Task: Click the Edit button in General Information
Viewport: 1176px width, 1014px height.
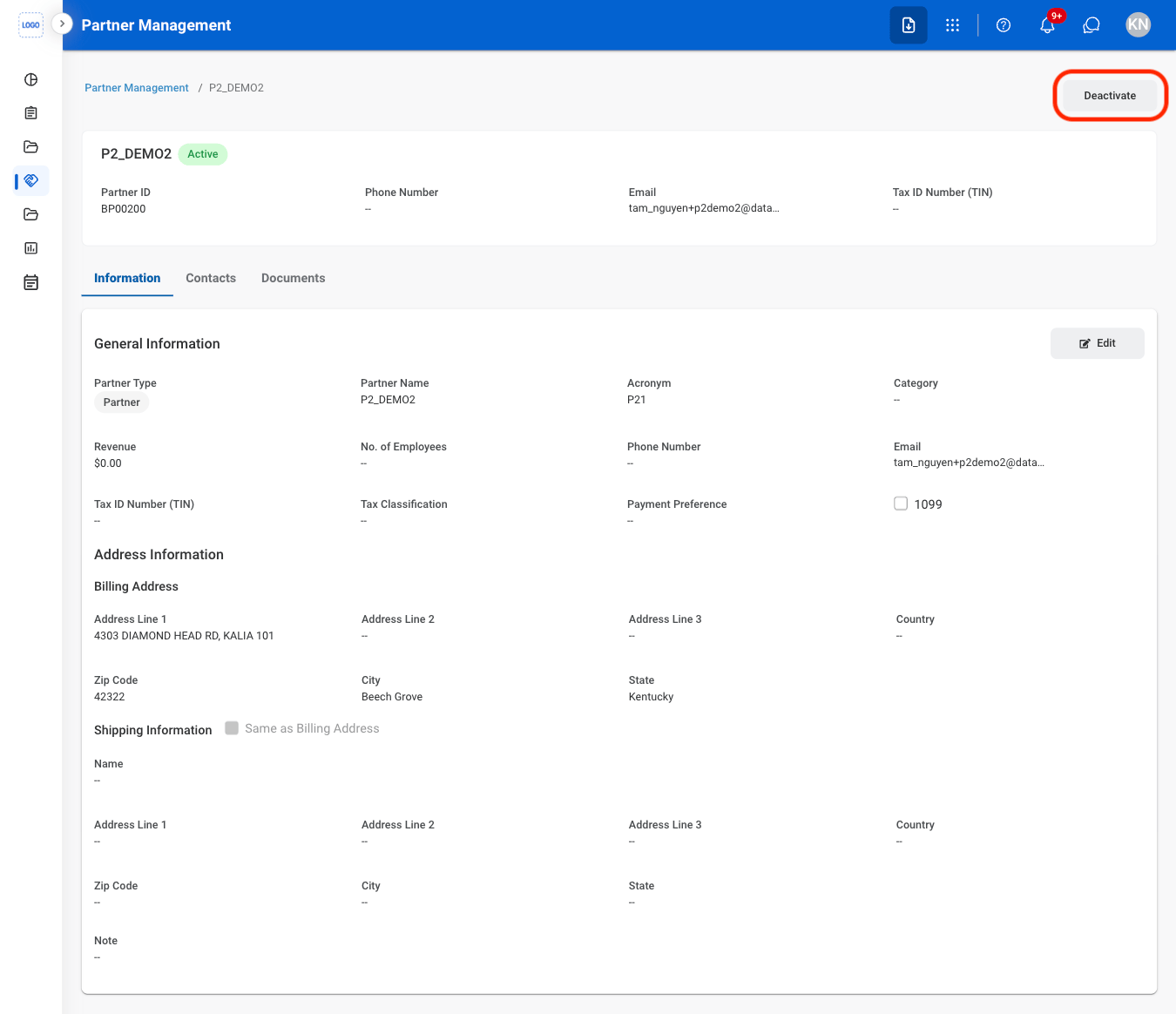Action: click(x=1098, y=343)
